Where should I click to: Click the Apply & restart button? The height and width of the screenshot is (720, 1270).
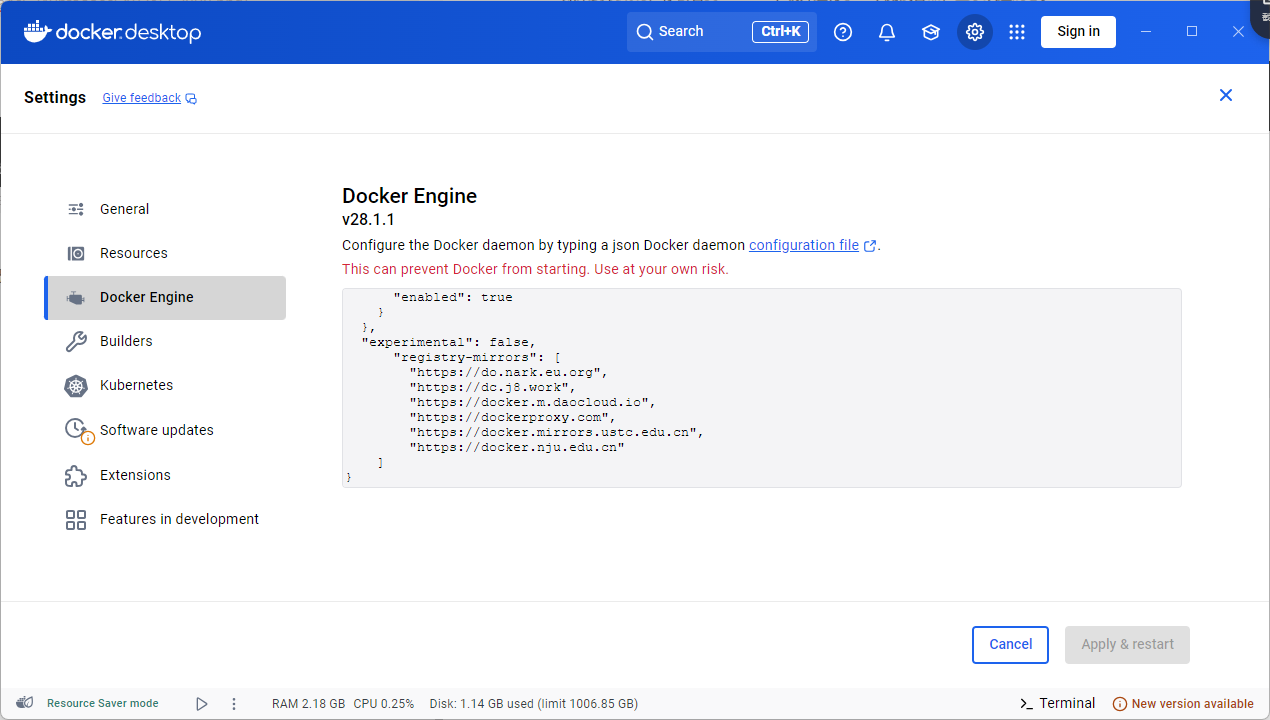[1128, 645]
